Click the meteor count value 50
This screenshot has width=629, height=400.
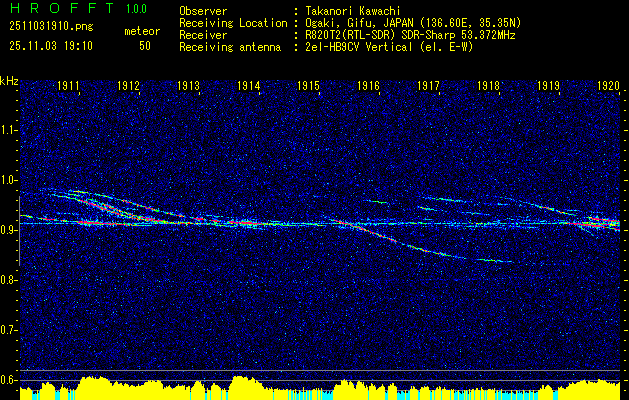tap(145, 46)
